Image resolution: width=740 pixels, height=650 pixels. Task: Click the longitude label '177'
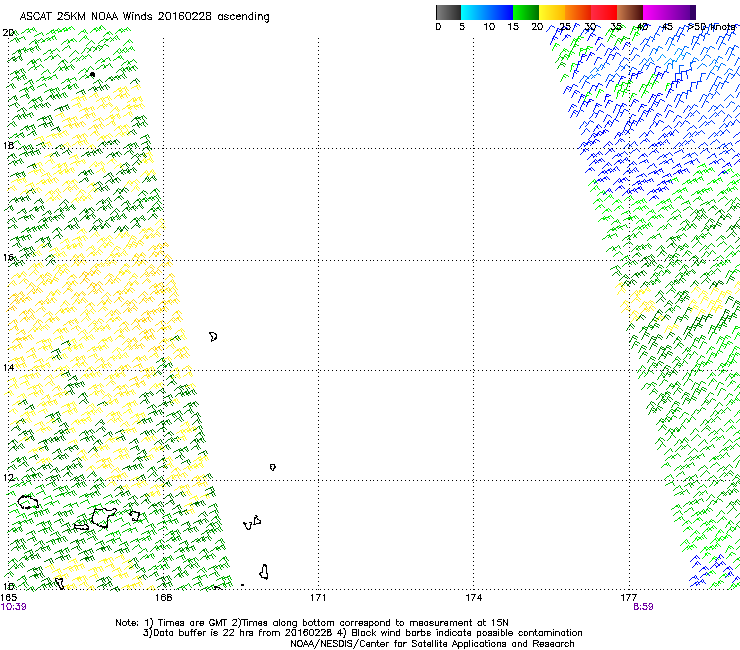(629, 598)
